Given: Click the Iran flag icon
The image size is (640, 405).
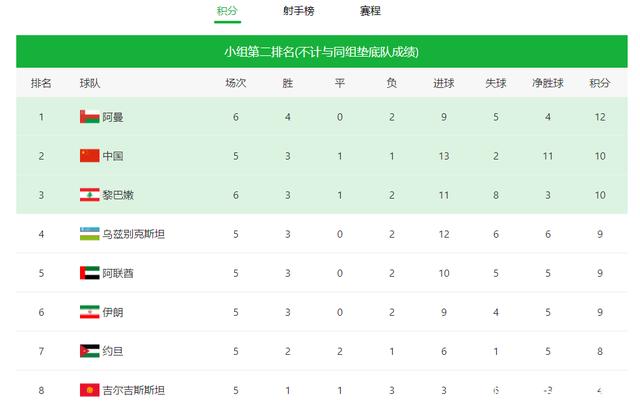Looking at the screenshot, I should (x=89, y=312).
